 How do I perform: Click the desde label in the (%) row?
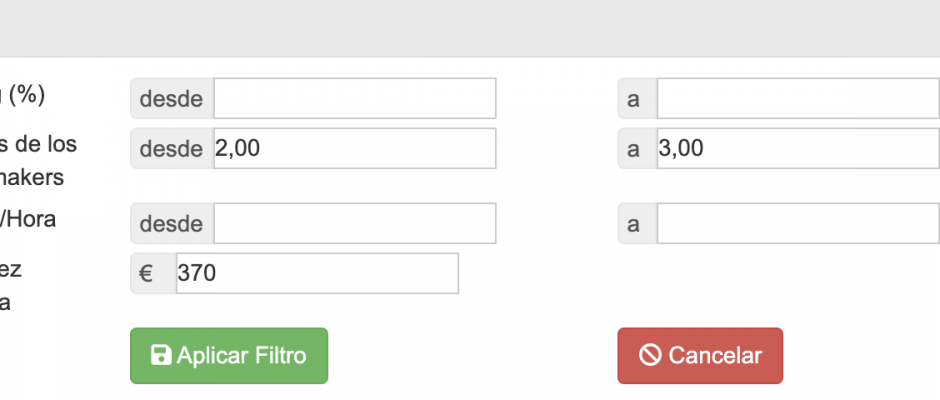coord(172,98)
